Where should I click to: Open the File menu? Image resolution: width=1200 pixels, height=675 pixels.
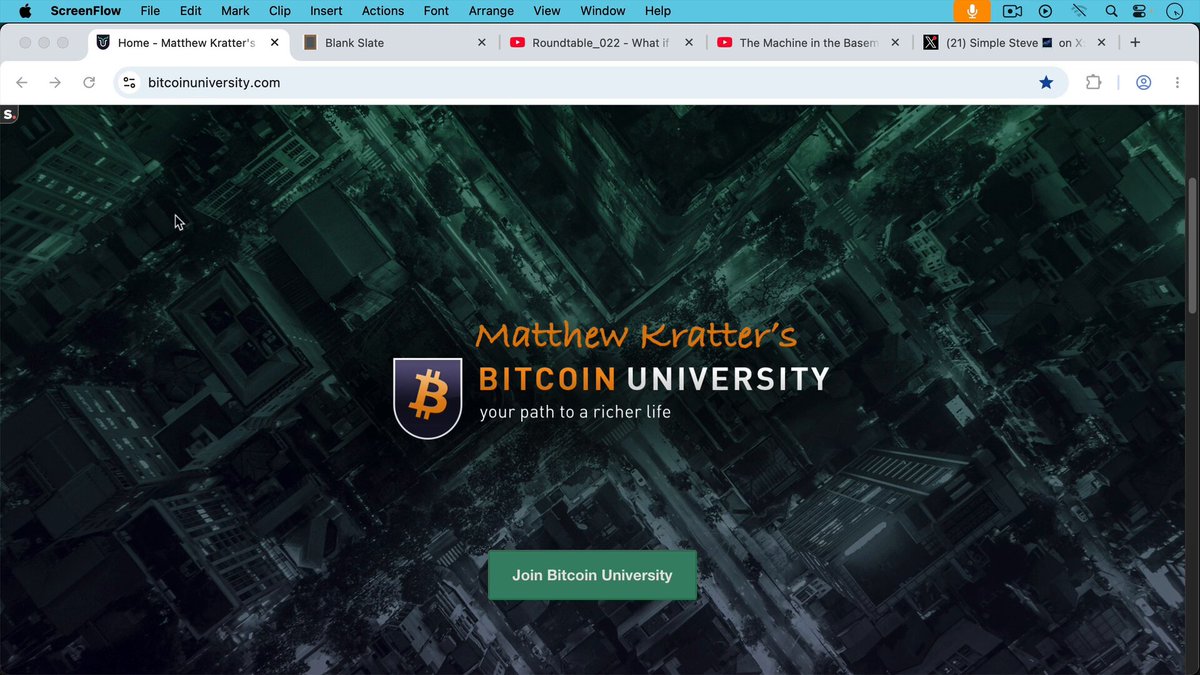point(150,11)
